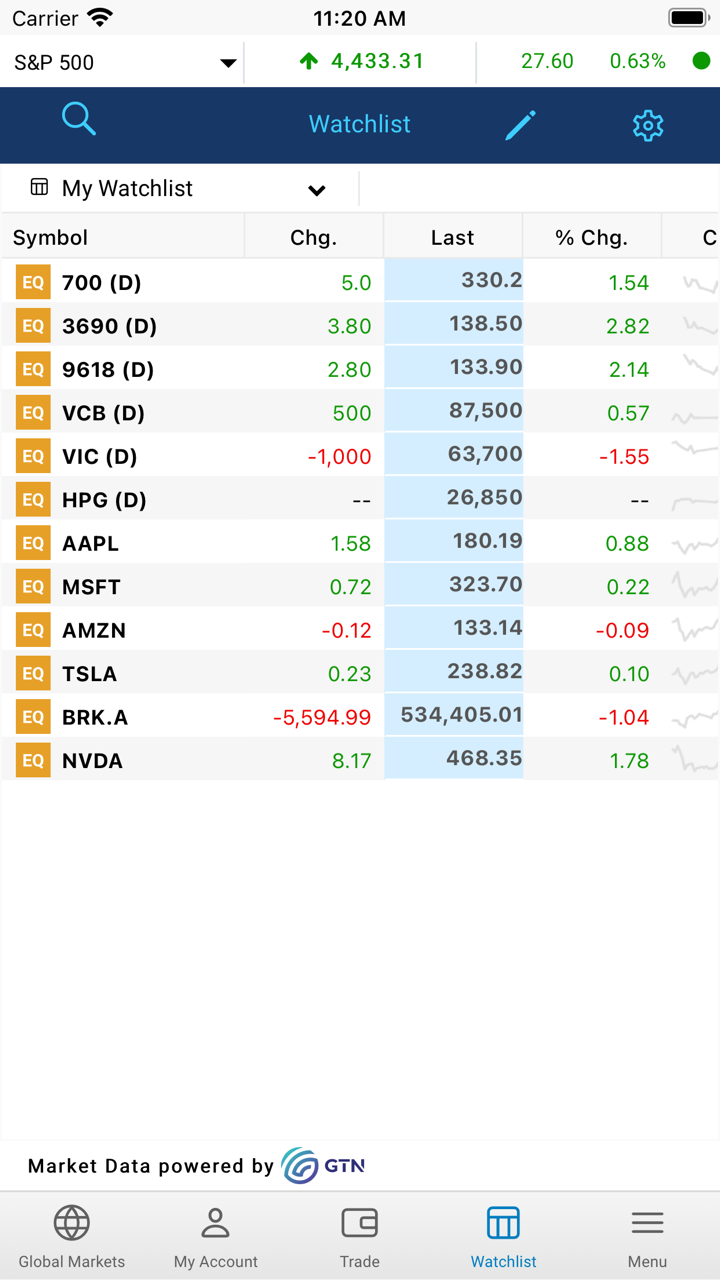The height and width of the screenshot is (1280, 720).
Task: Expand the My Watchlist selector chevron
Action: (317, 190)
